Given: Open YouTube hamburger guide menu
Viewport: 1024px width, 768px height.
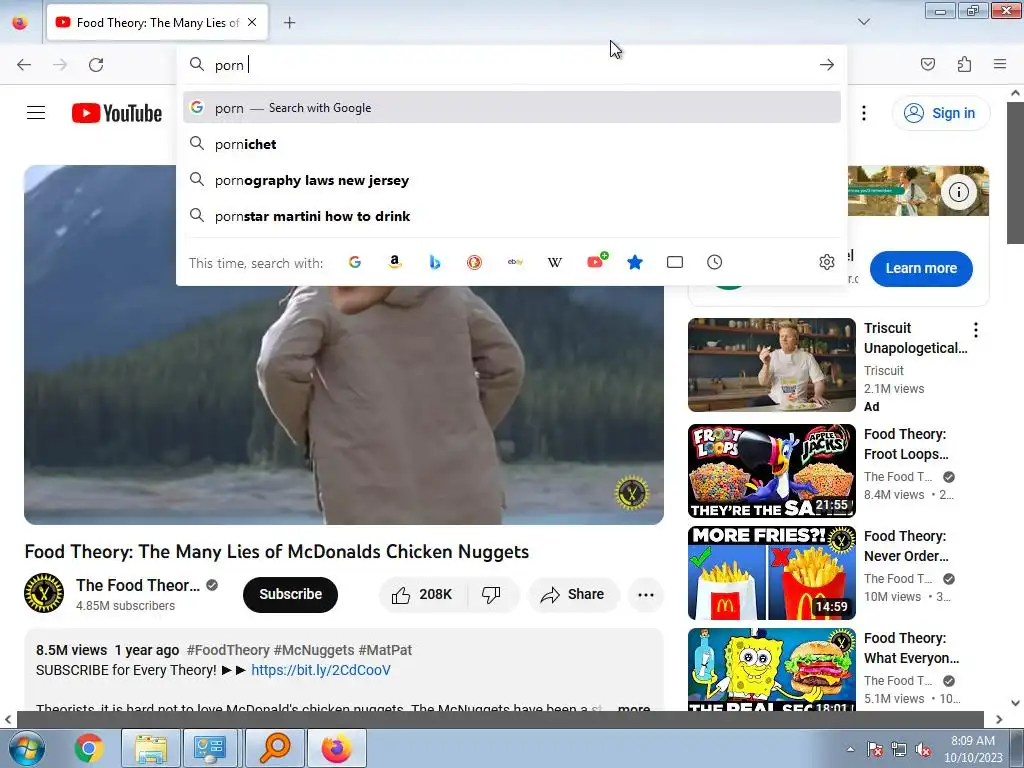Looking at the screenshot, I should point(36,113).
